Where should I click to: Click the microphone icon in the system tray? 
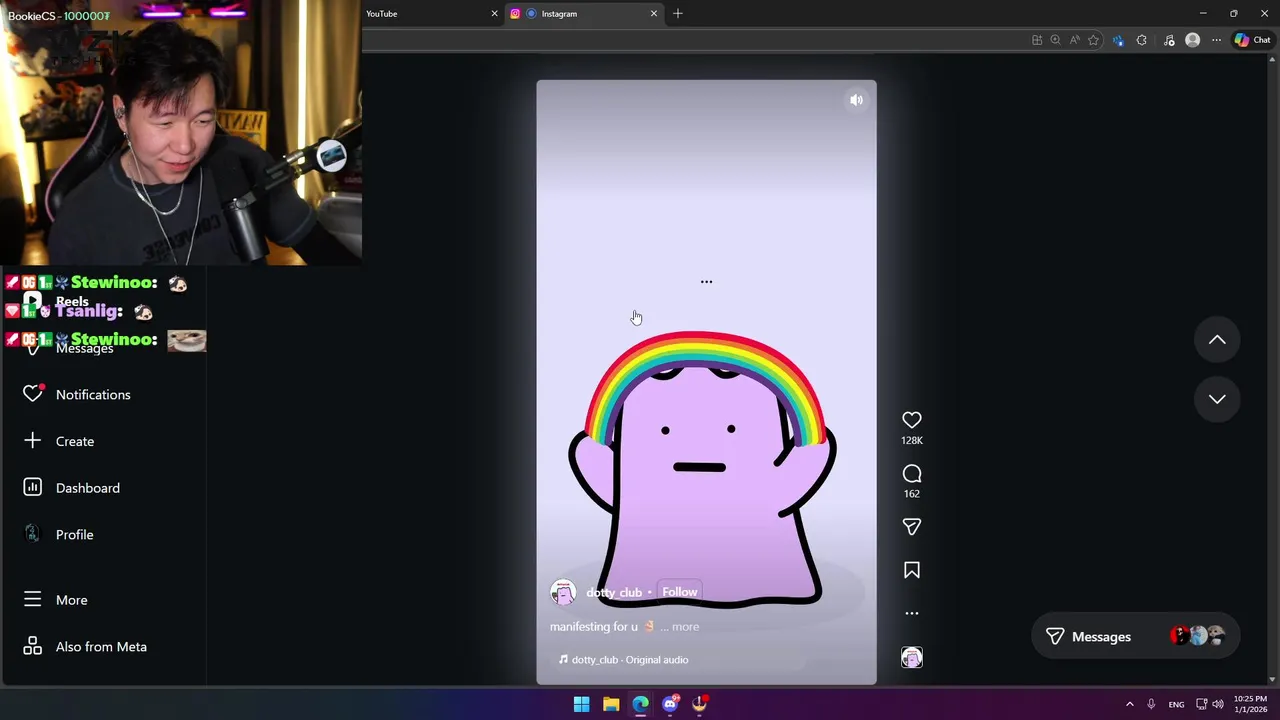(1151, 704)
